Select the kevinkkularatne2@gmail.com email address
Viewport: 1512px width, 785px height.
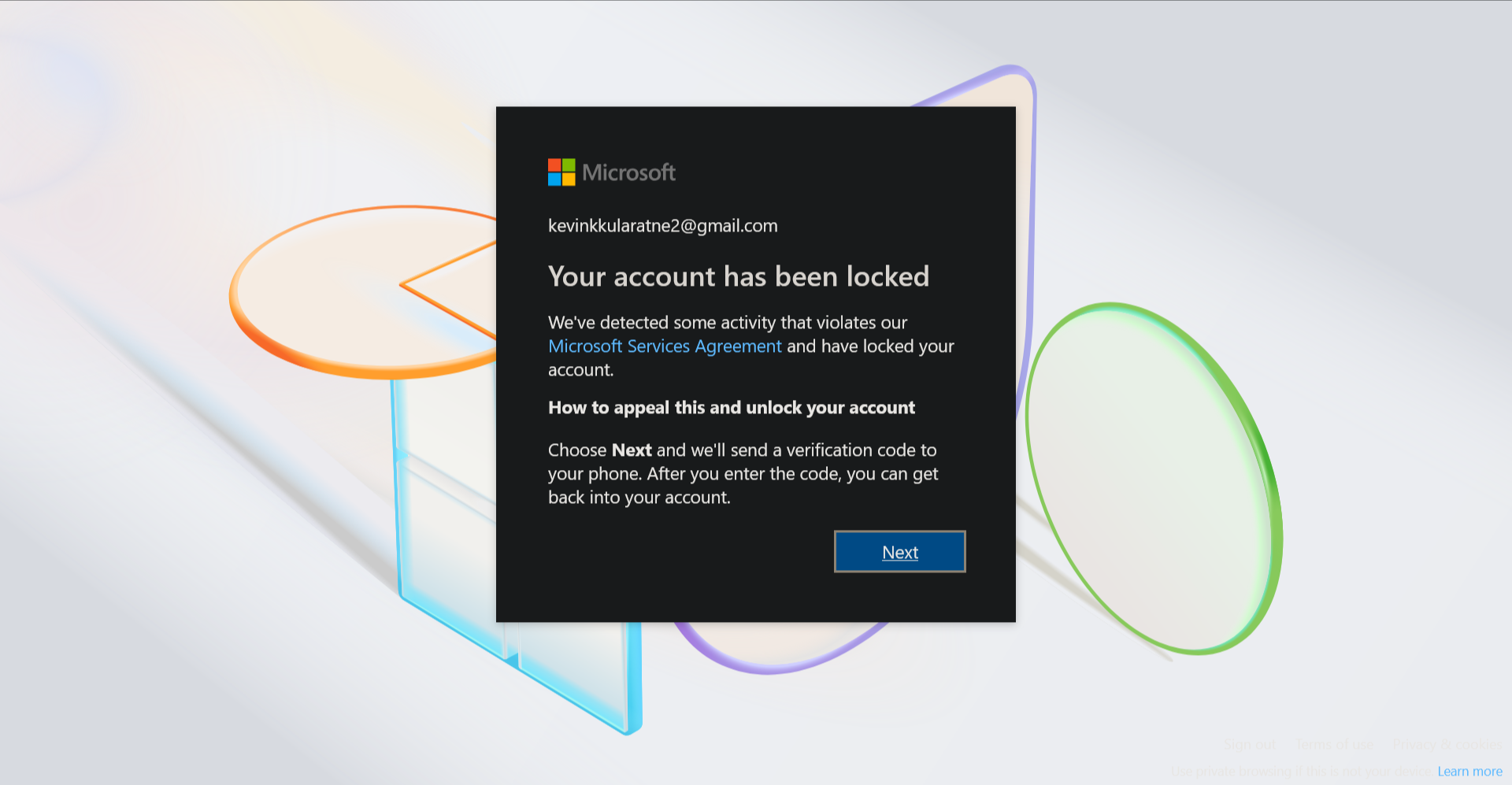tap(662, 226)
